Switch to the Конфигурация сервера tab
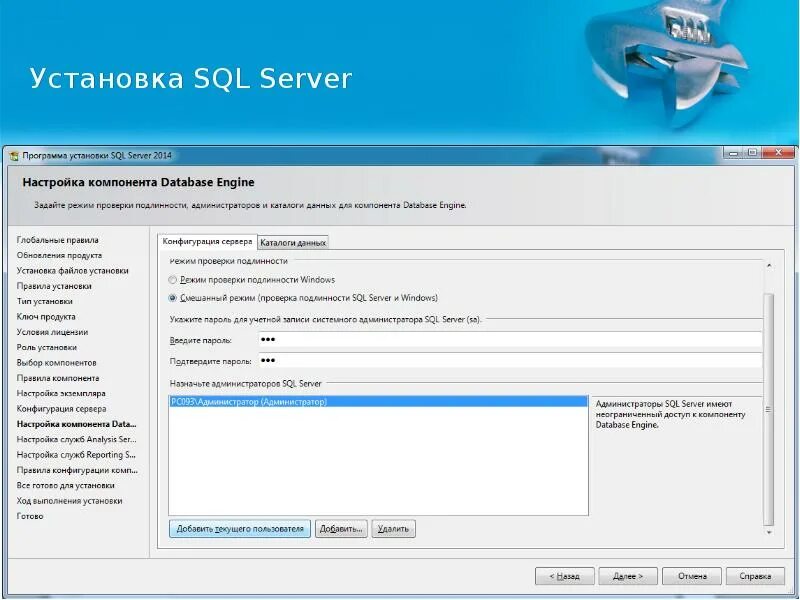Image resolution: width=800 pixels, height=600 pixels. [207, 241]
